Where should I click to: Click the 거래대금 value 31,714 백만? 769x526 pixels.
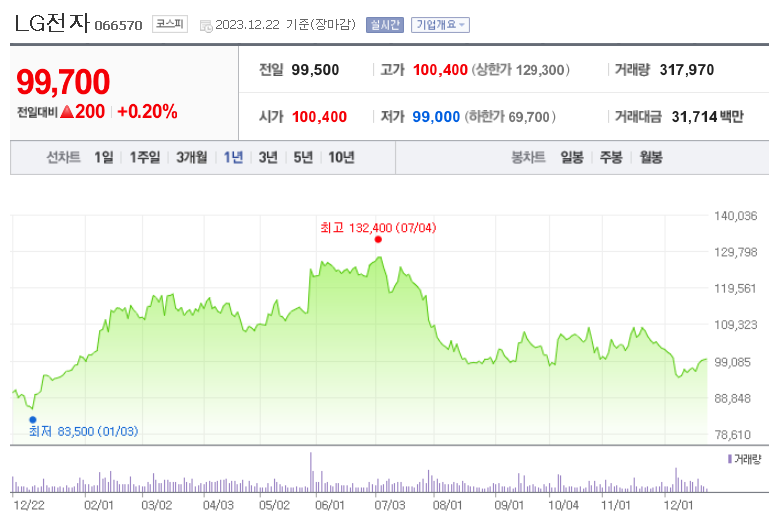[708, 117]
